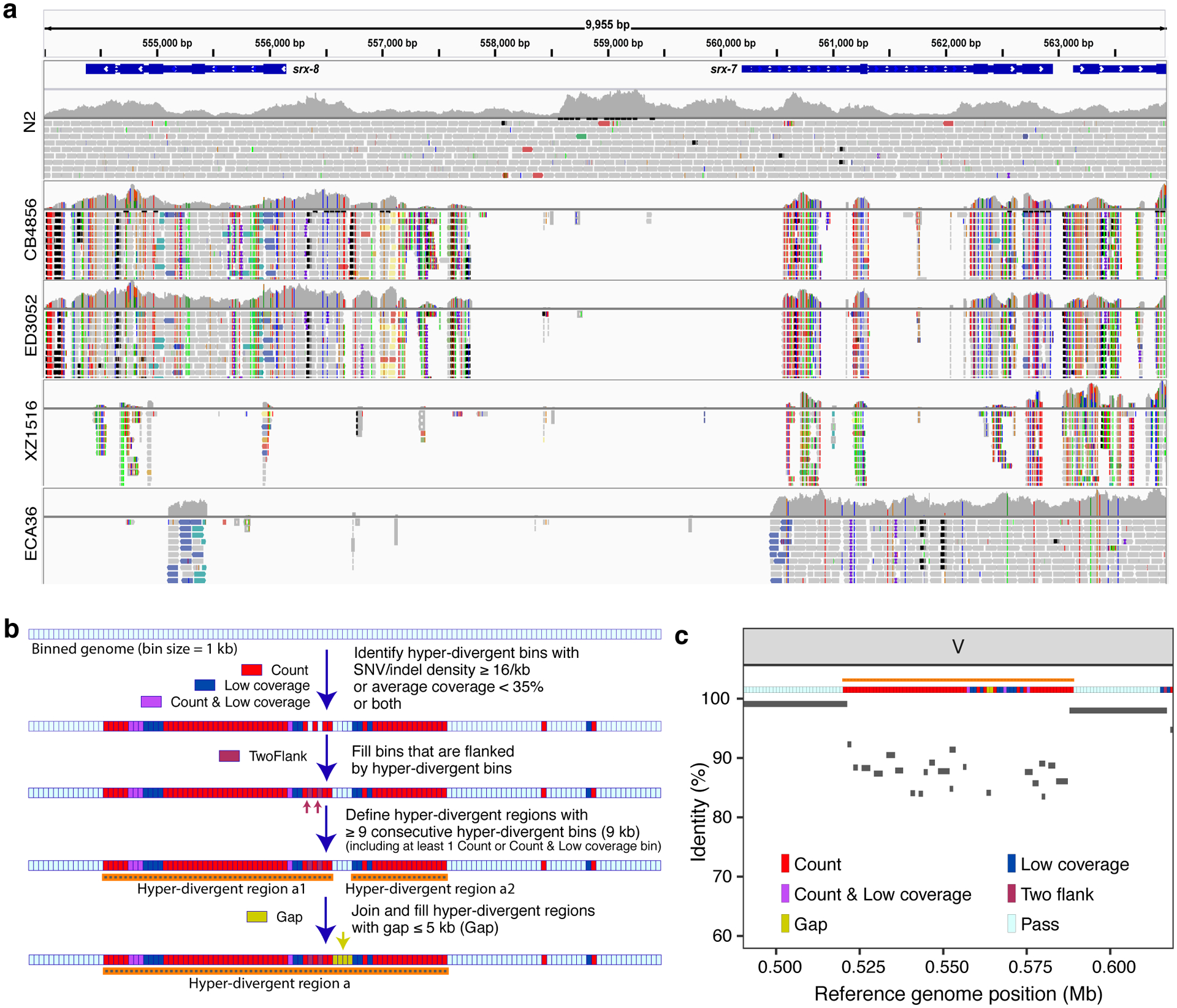The height and width of the screenshot is (1008, 1177).
Task: Click the red Count legend swatch in panel c
Action: 785,863
